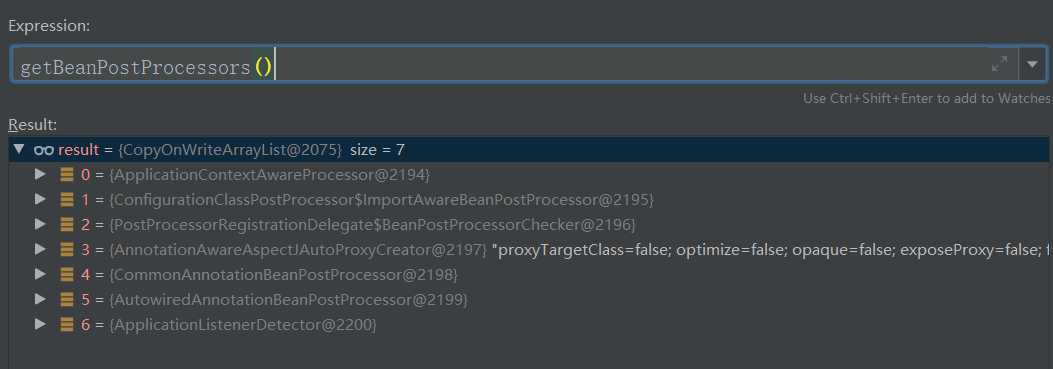This screenshot has height=369, width=1053.
Task: Expand element 5 AutowiredAnnotationBeanPostProcessor
Action: coord(40,299)
